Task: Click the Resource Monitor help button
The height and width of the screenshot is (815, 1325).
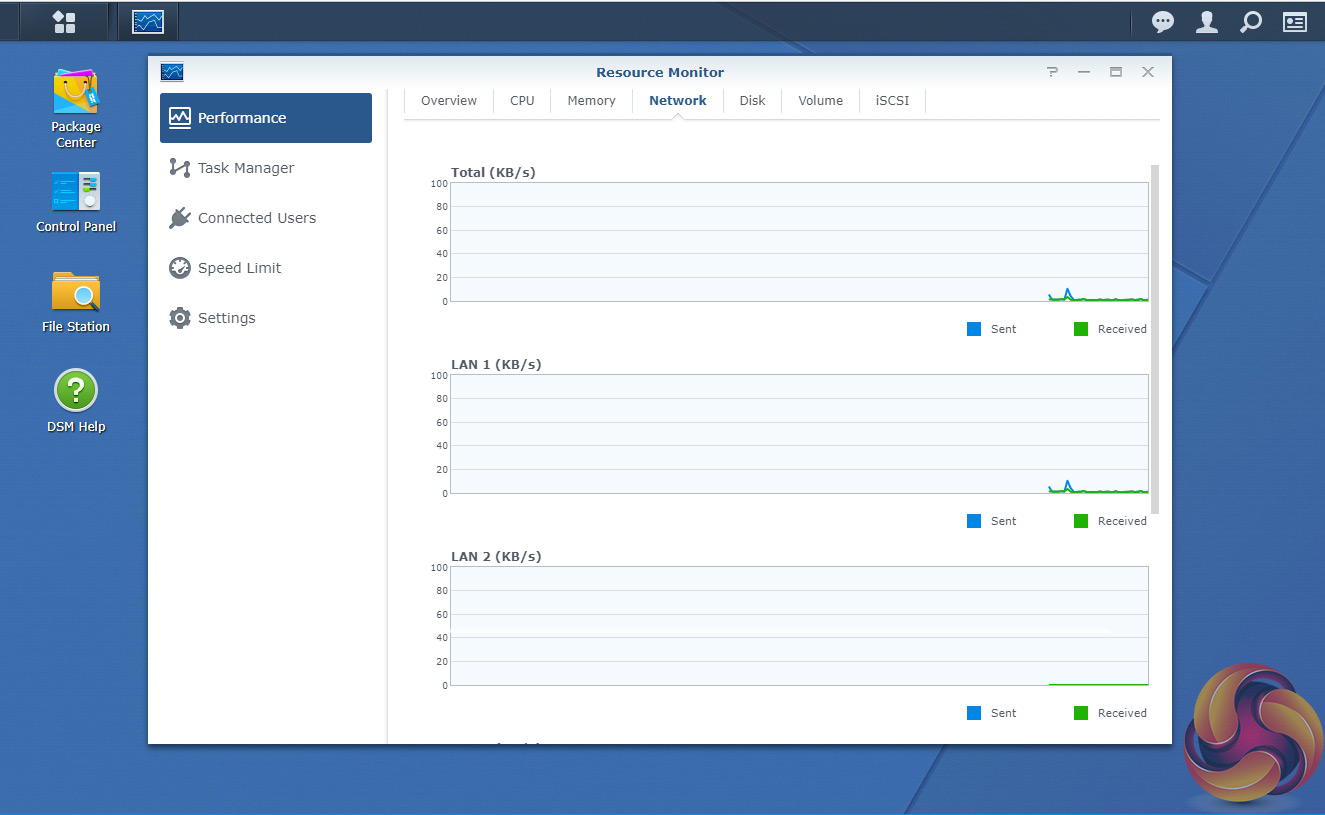Action: point(1052,72)
